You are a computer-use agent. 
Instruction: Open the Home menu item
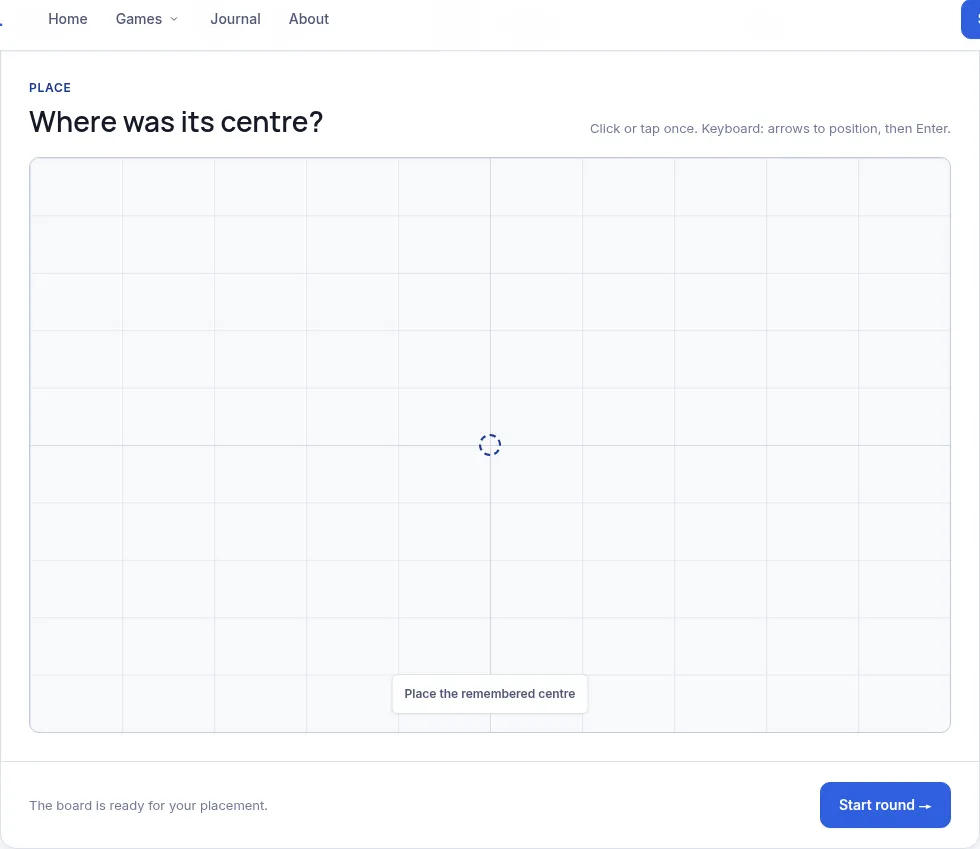68,19
